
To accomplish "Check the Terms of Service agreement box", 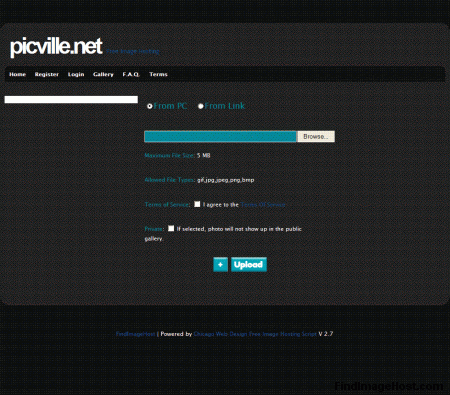I will click(x=197, y=204).
